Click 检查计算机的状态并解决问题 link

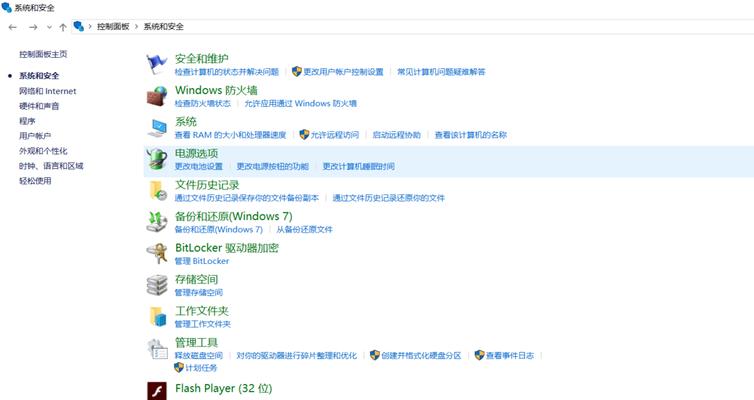click(226, 72)
